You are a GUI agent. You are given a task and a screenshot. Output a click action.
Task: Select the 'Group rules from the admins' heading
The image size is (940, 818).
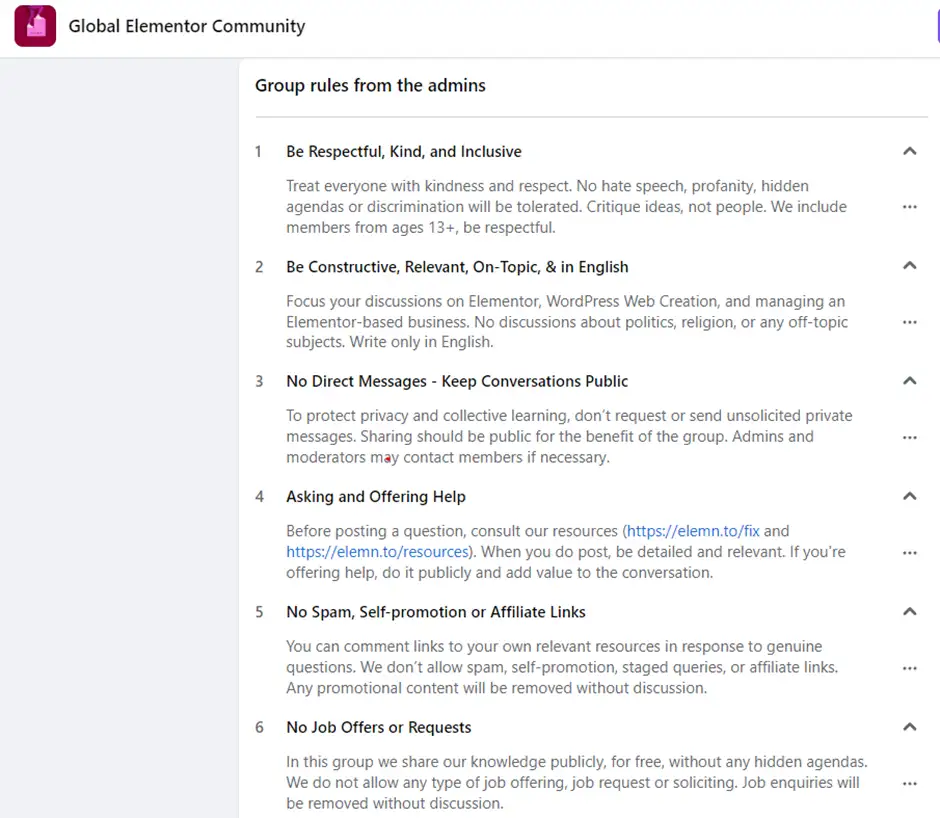[x=370, y=85]
